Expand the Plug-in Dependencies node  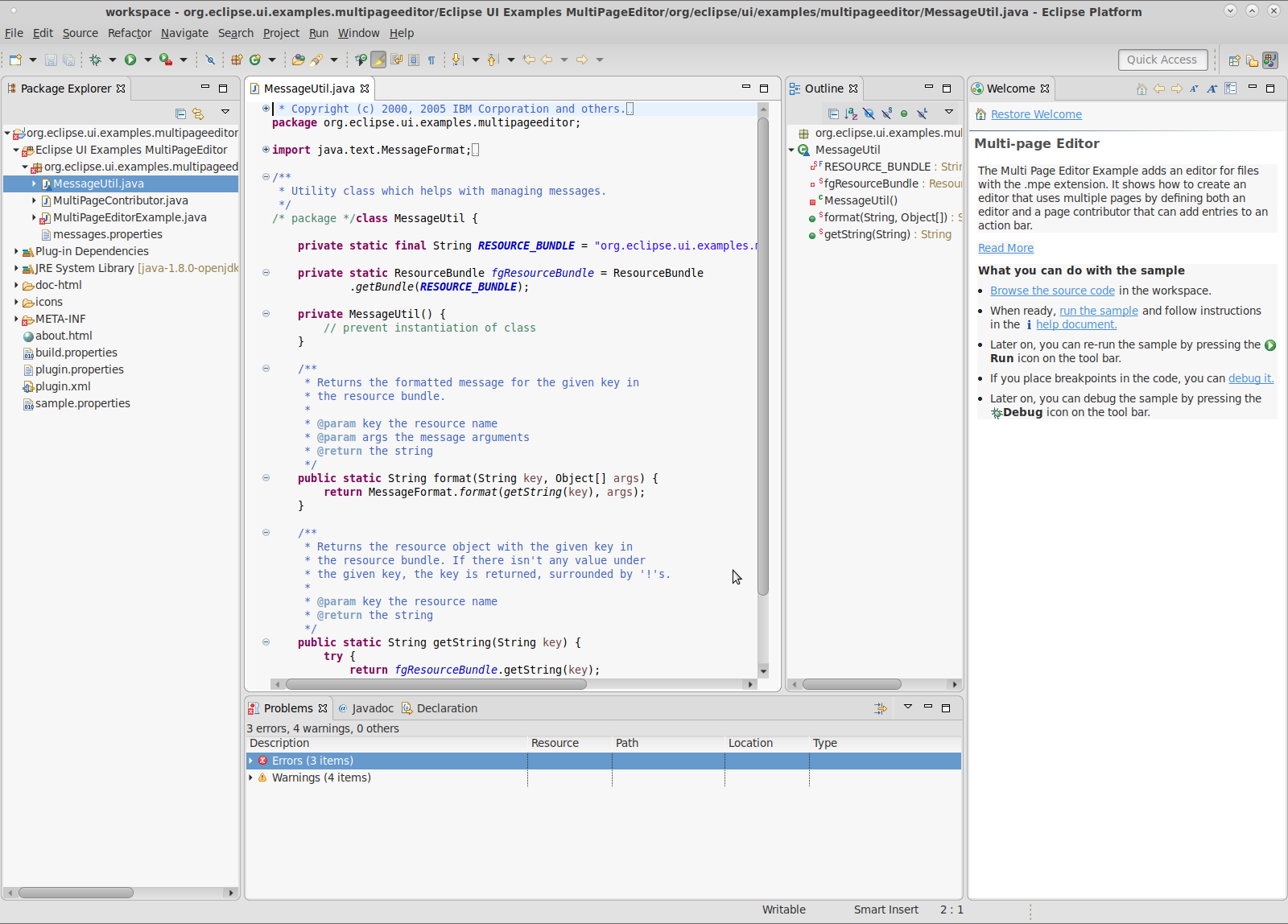(16, 251)
